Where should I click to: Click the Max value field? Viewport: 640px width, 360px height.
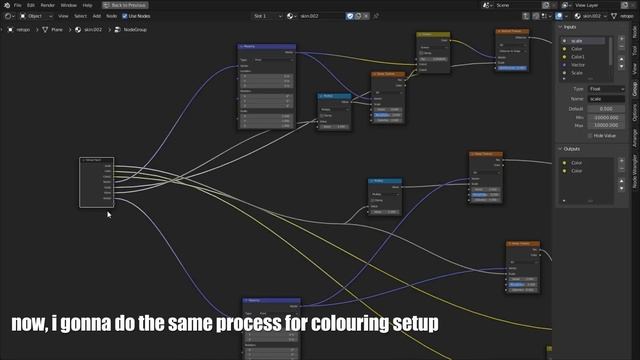coord(606,125)
